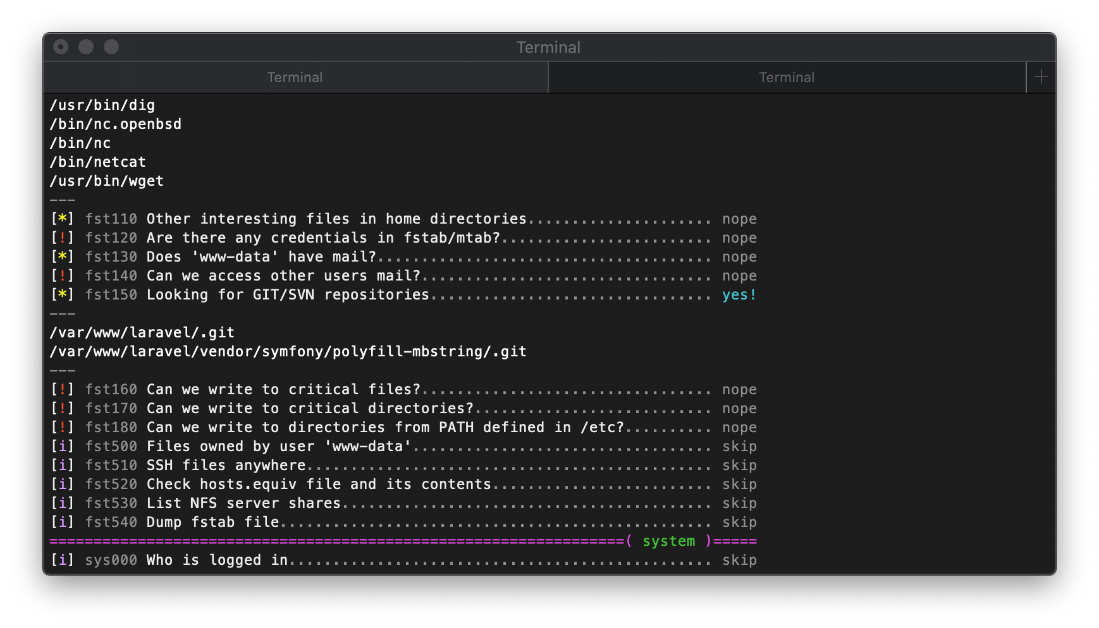Select the /var/www/laravel/.git path
The image size is (1099, 628).
(141, 332)
